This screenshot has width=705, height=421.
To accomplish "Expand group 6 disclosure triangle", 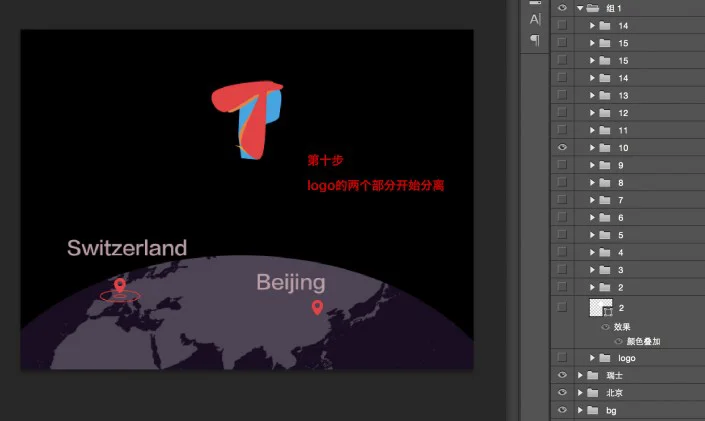I will tap(592, 218).
